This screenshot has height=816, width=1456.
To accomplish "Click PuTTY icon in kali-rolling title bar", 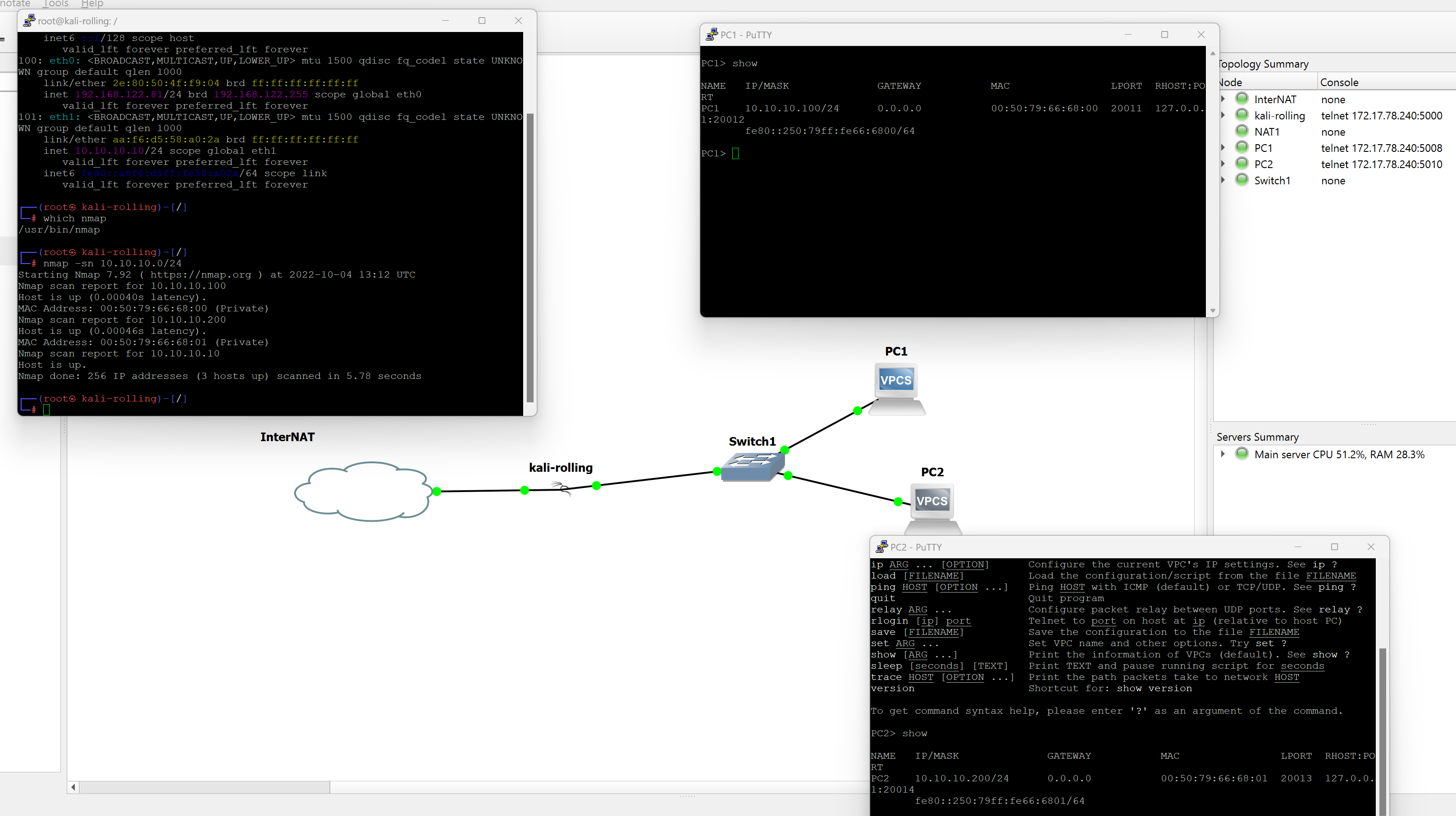I will pyautogui.click(x=29, y=21).
